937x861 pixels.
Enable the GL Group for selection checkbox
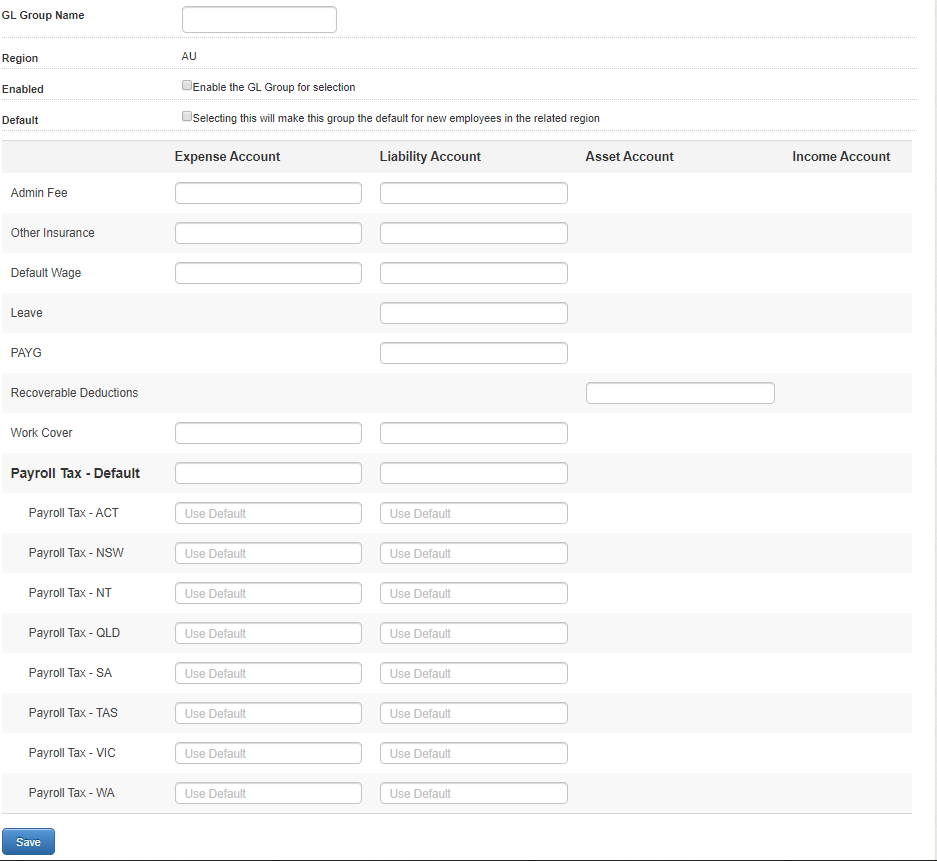pyautogui.click(x=187, y=87)
